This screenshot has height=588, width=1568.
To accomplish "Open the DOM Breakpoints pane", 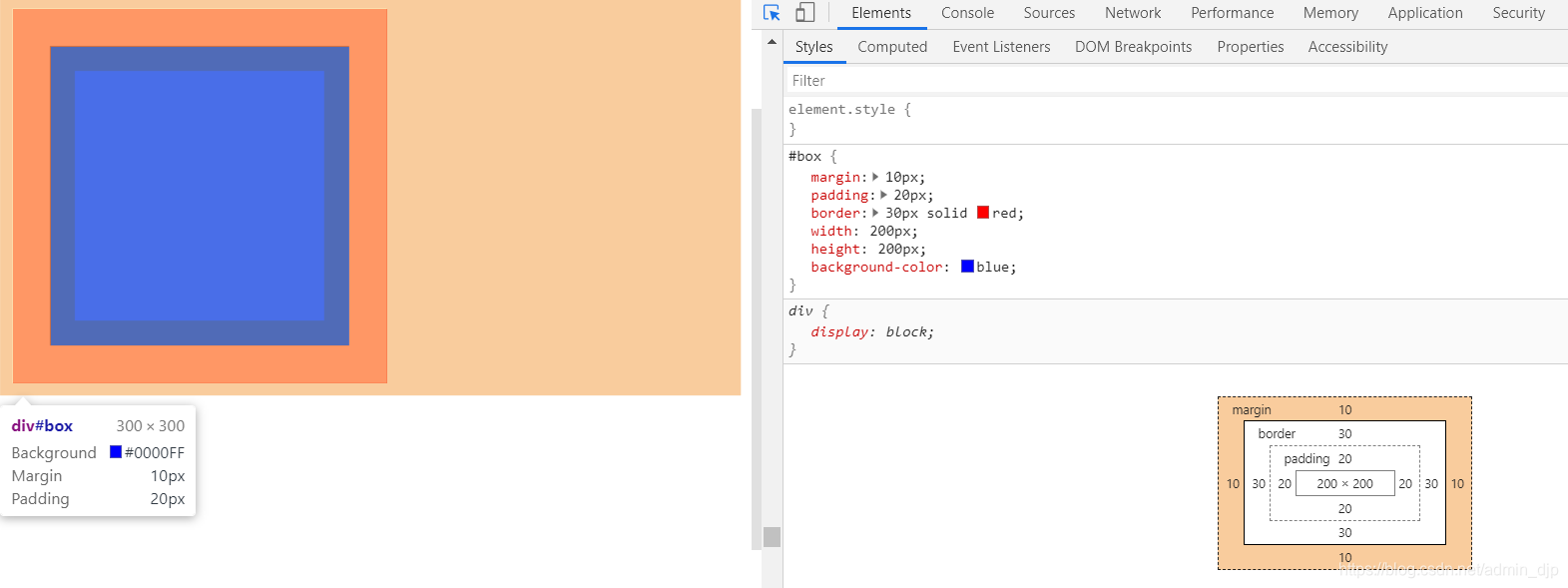I will (1133, 47).
